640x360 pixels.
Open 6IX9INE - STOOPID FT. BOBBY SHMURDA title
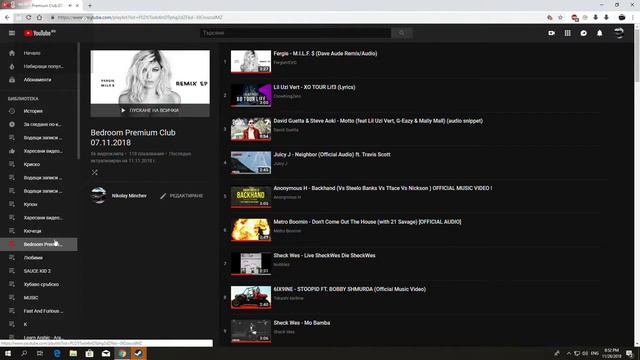[350, 289]
